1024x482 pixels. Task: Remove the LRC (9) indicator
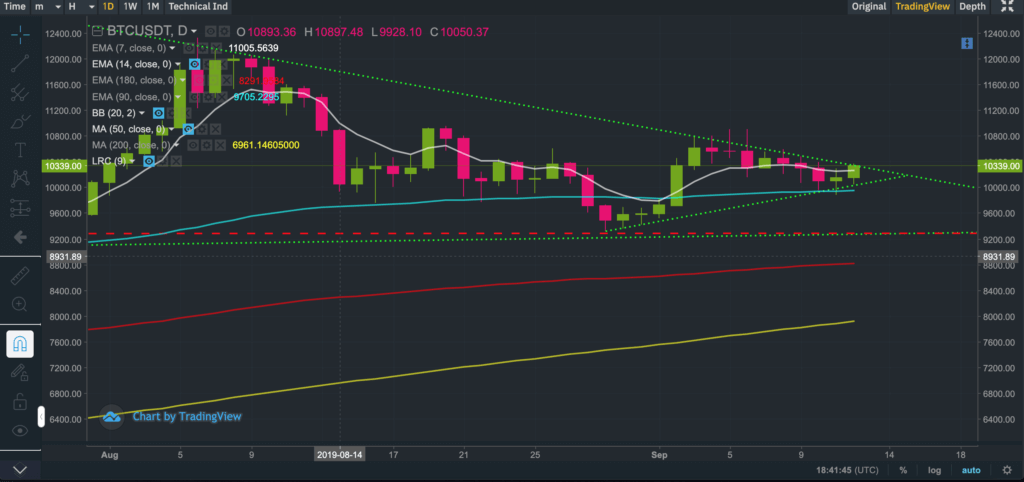pos(176,161)
